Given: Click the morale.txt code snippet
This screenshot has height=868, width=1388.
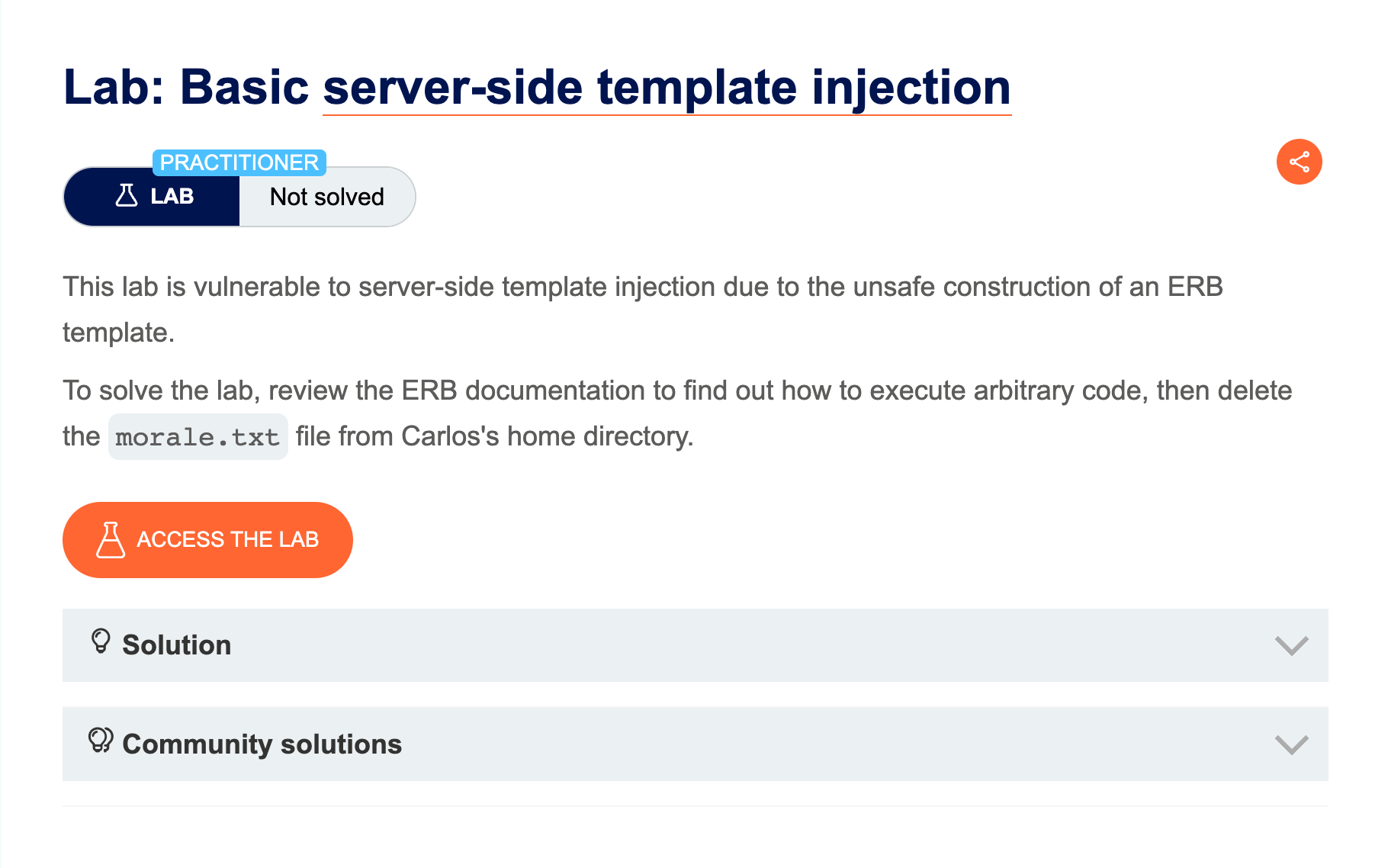Looking at the screenshot, I should (198, 437).
